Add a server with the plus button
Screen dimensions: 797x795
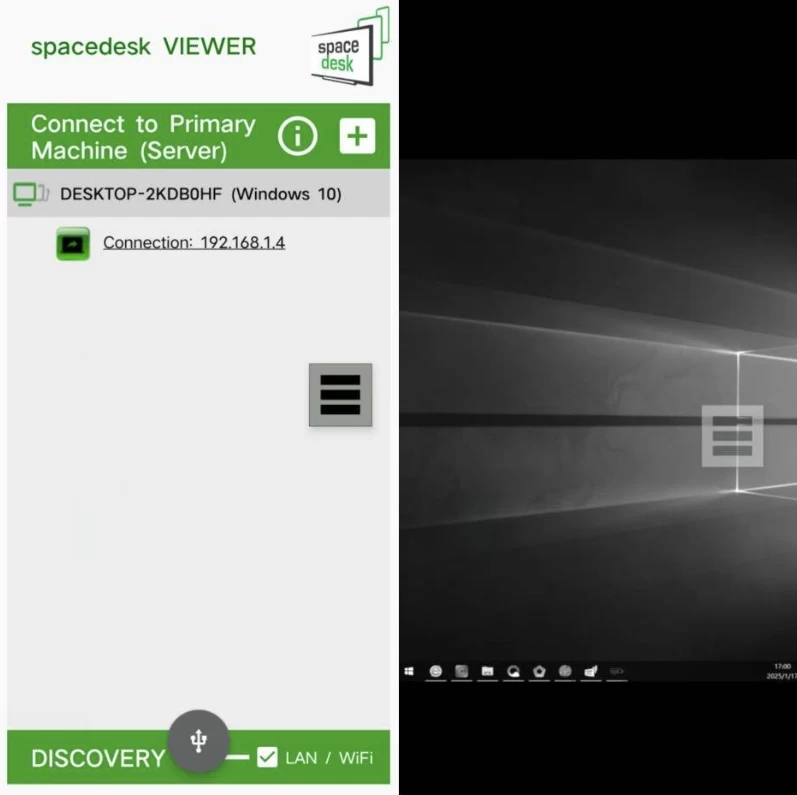pyautogui.click(x=357, y=136)
